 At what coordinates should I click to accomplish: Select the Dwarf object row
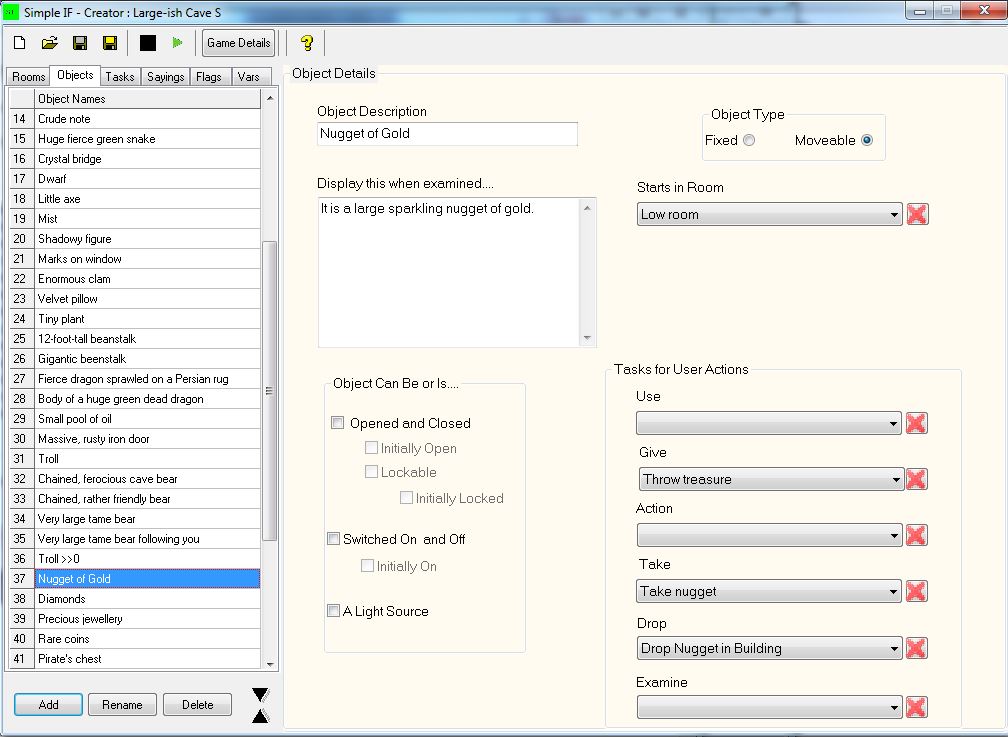(x=148, y=179)
